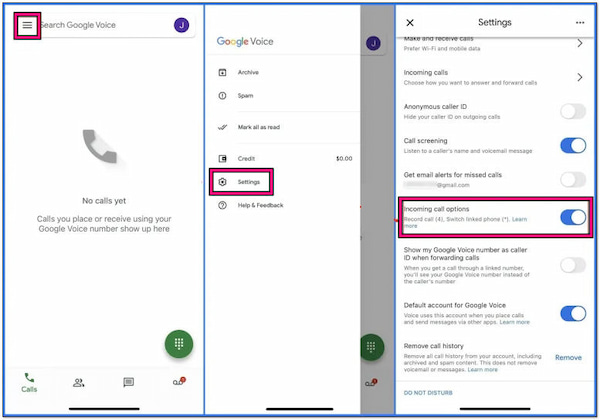Open the hamburger menu beside the search field
The image size is (600, 420).
[27, 25]
